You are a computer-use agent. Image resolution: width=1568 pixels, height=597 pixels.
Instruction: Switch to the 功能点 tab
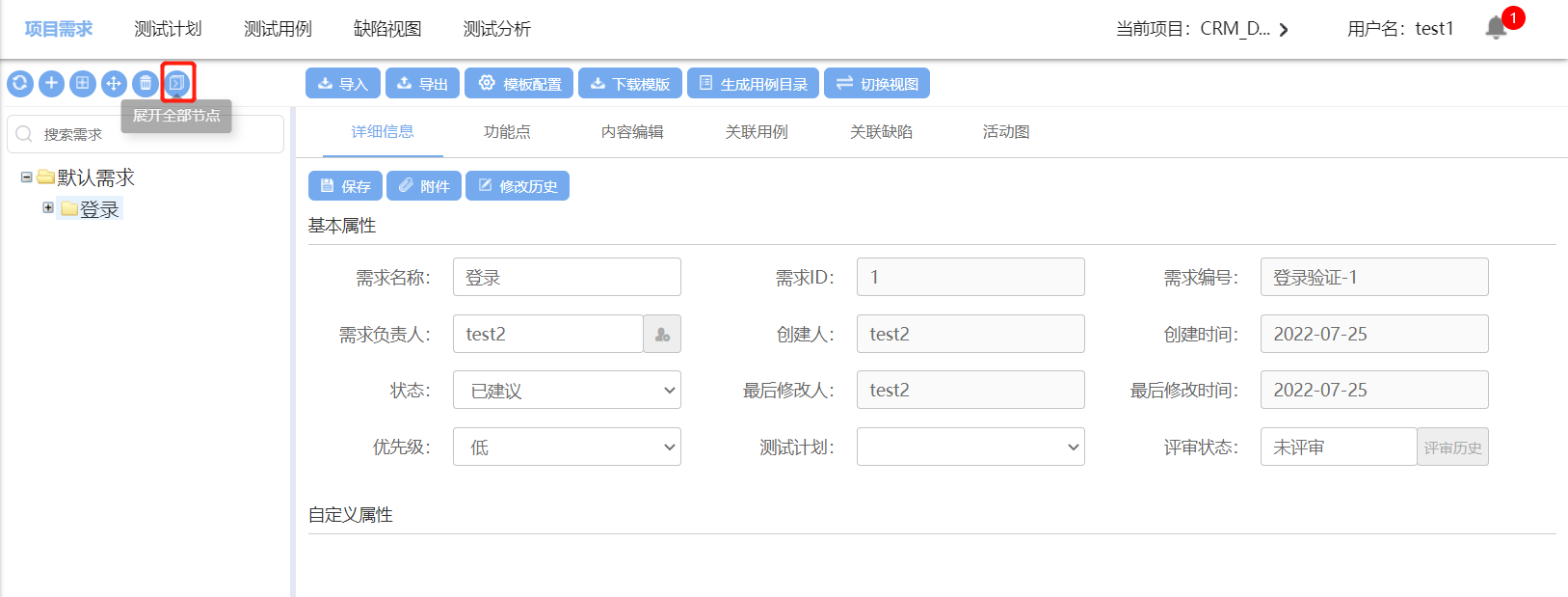[507, 132]
